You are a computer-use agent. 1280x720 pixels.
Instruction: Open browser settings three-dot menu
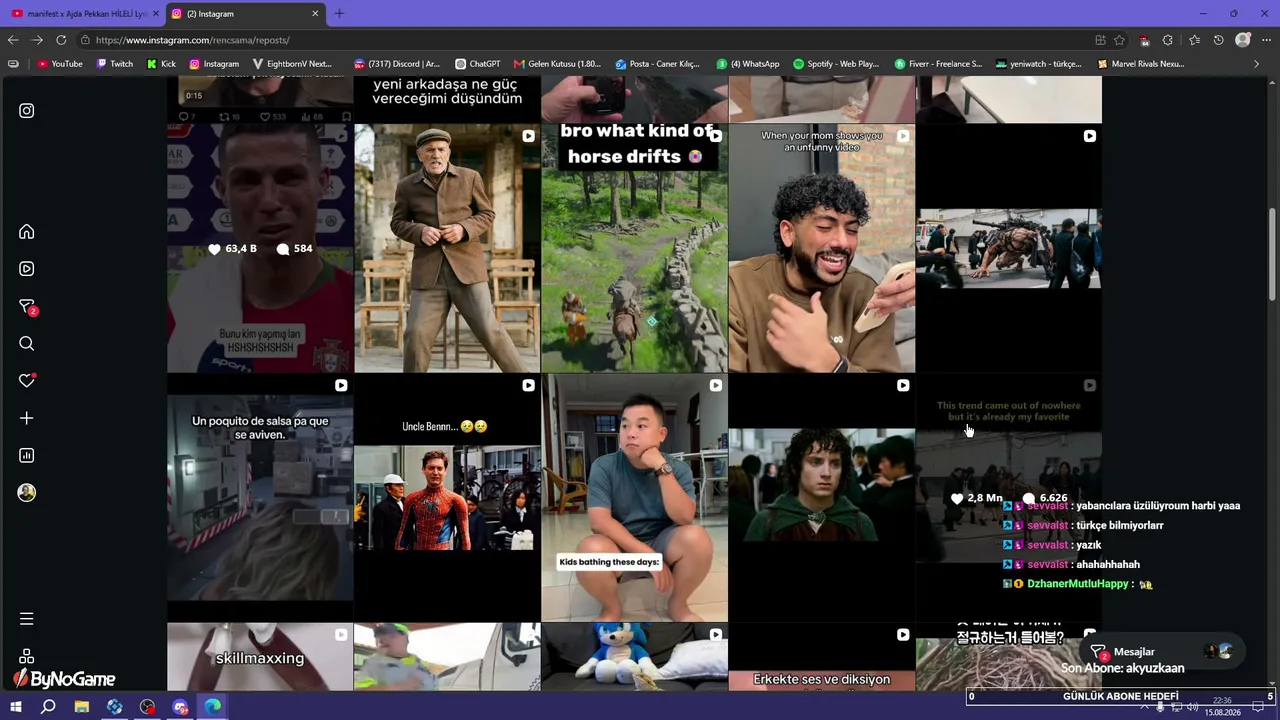tap(1267, 40)
